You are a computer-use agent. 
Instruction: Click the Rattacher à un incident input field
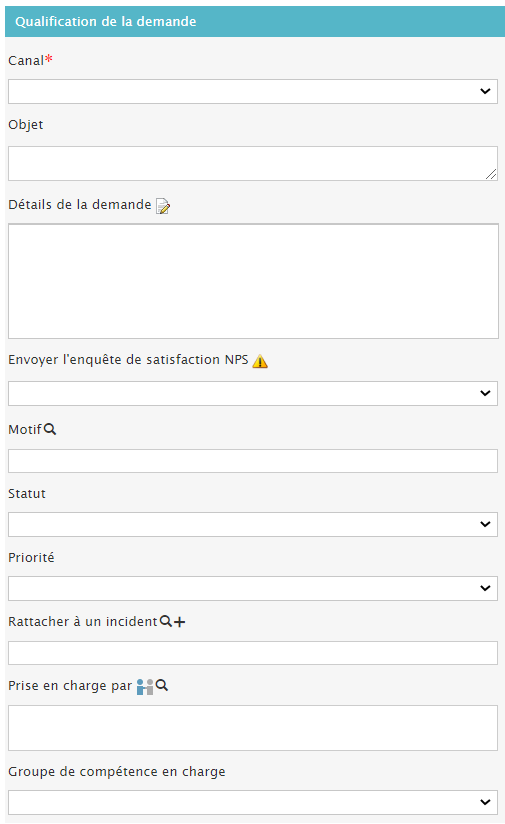[x=253, y=653]
